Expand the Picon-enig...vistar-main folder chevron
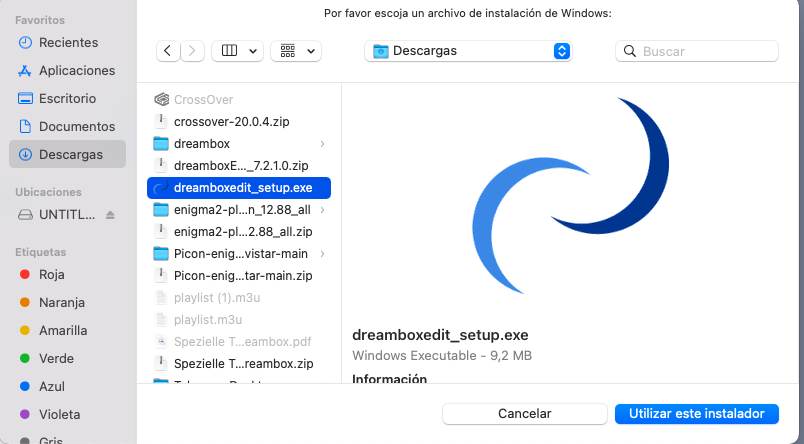Image resolution: width=804 pixels, height=444 pixels. (x=321, y=254)
